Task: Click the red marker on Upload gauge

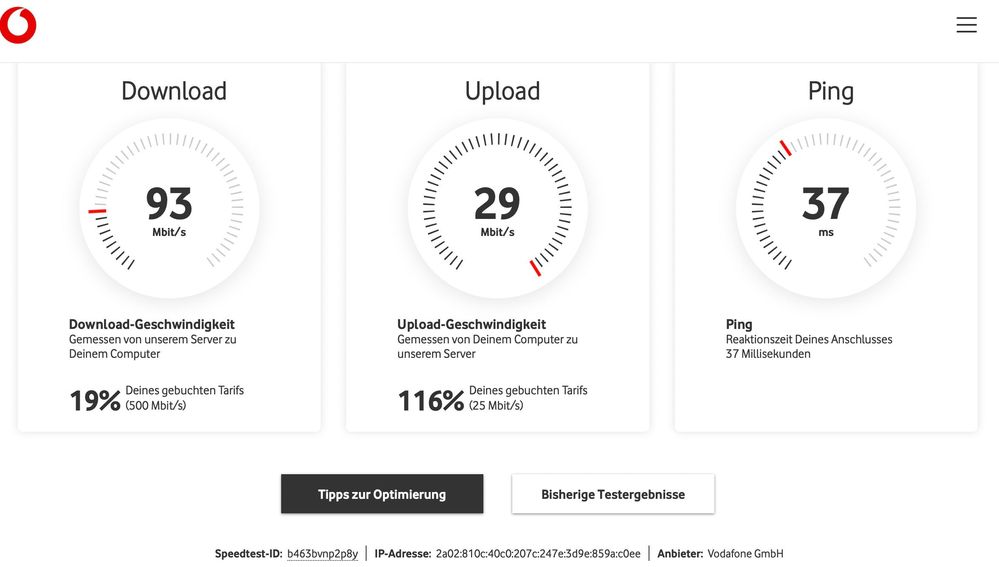Action: pos(536,268)
